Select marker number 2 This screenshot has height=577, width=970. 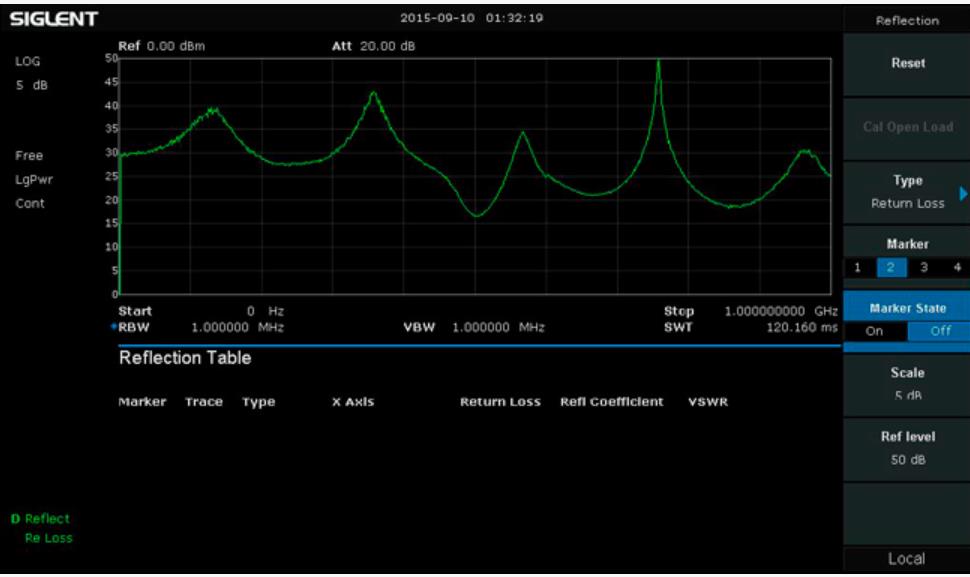pos(888,267)
